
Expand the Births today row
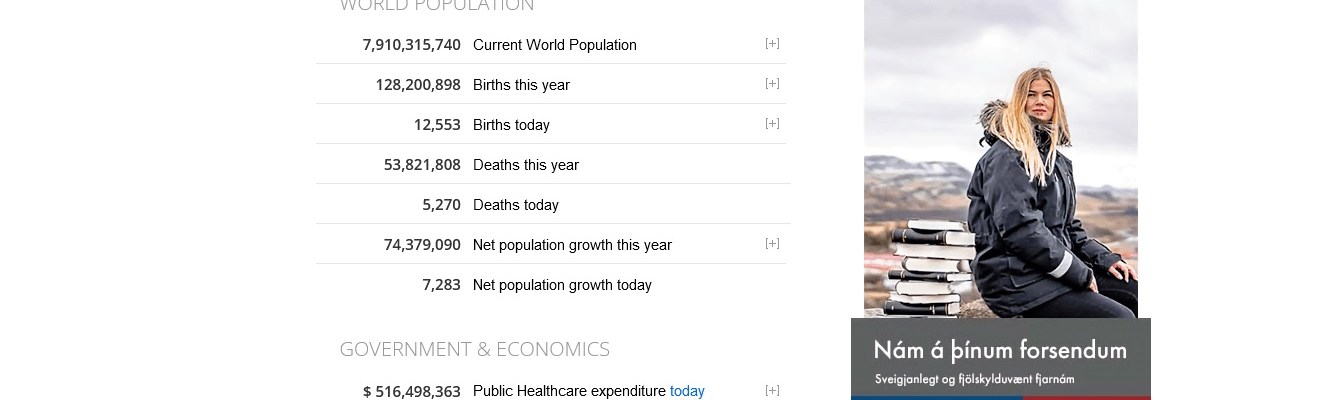click(772, 124)
